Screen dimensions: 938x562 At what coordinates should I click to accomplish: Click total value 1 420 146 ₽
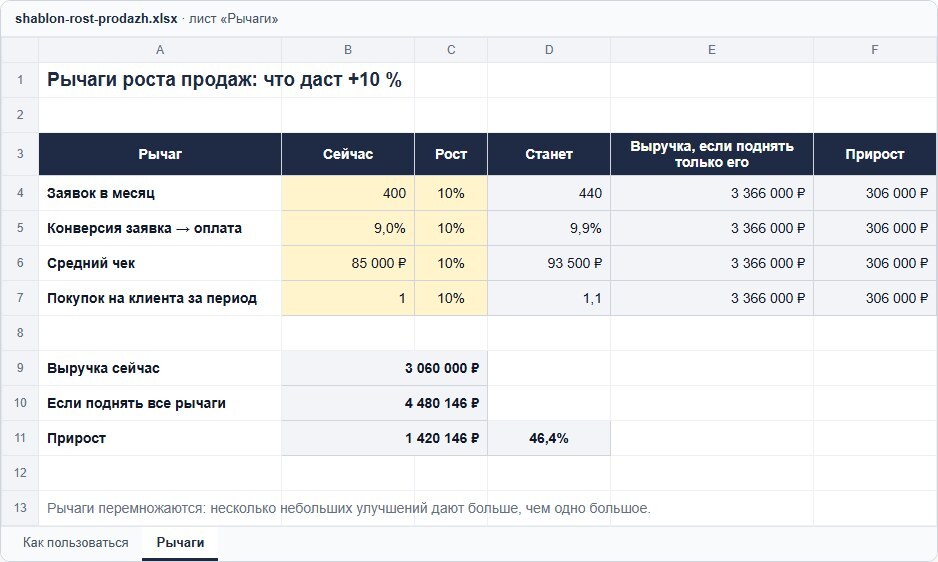click(384, 438)
